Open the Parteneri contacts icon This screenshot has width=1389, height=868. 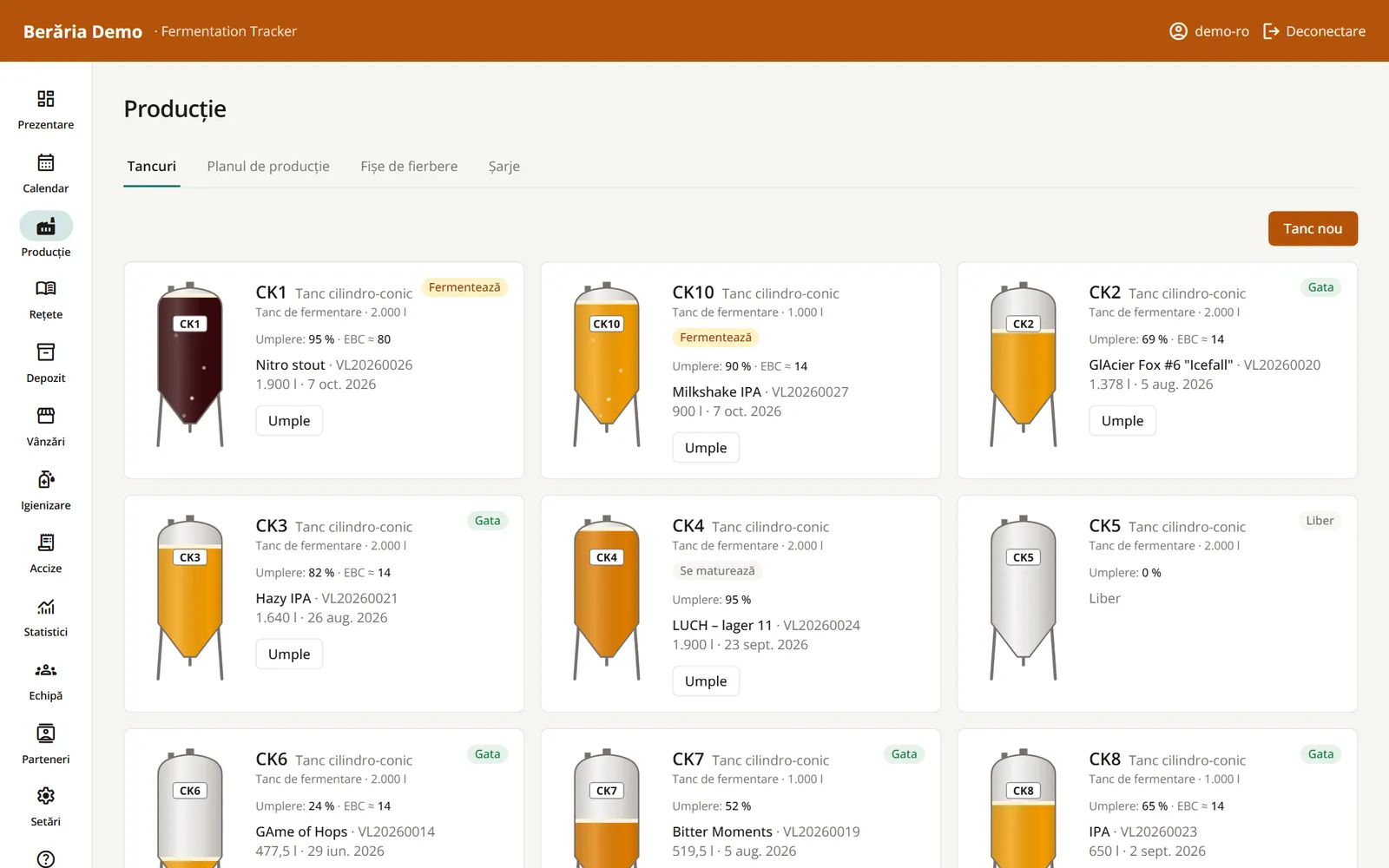click(46, 733)
